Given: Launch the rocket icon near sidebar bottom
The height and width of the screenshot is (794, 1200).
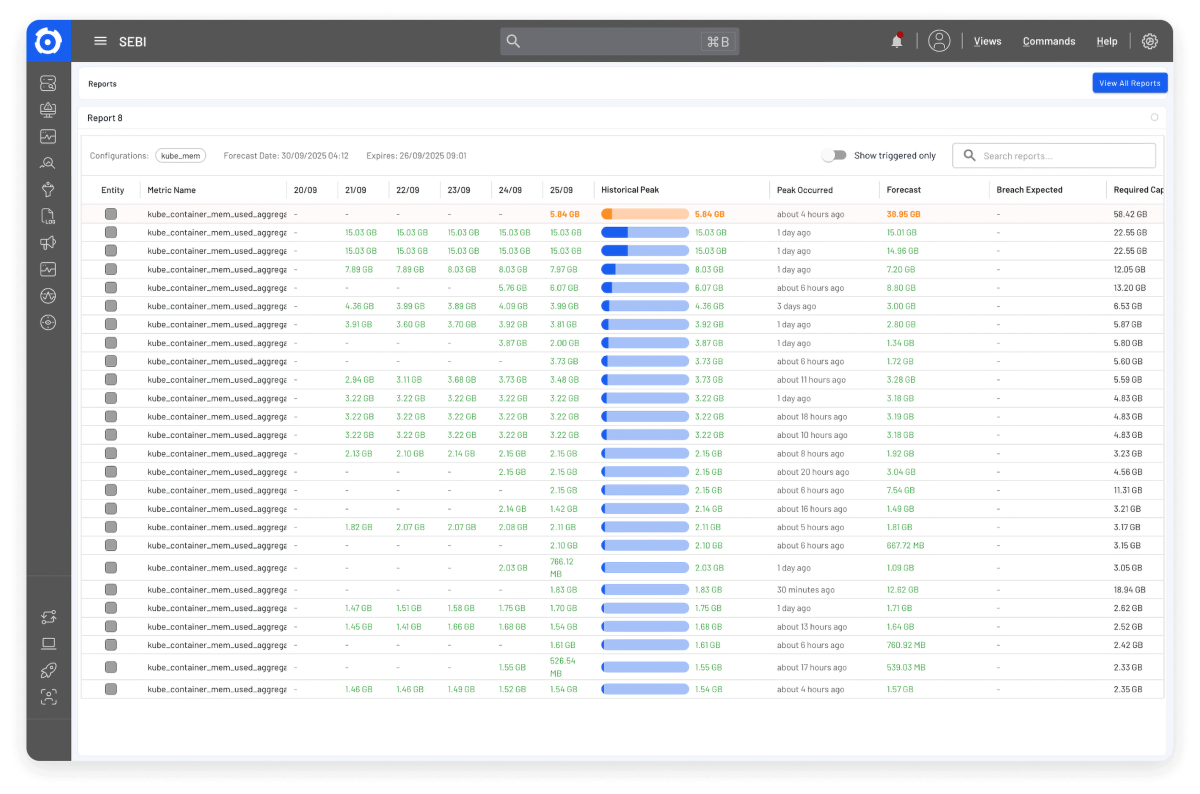Looking at the screenshot, I should [x=48, y=670].
